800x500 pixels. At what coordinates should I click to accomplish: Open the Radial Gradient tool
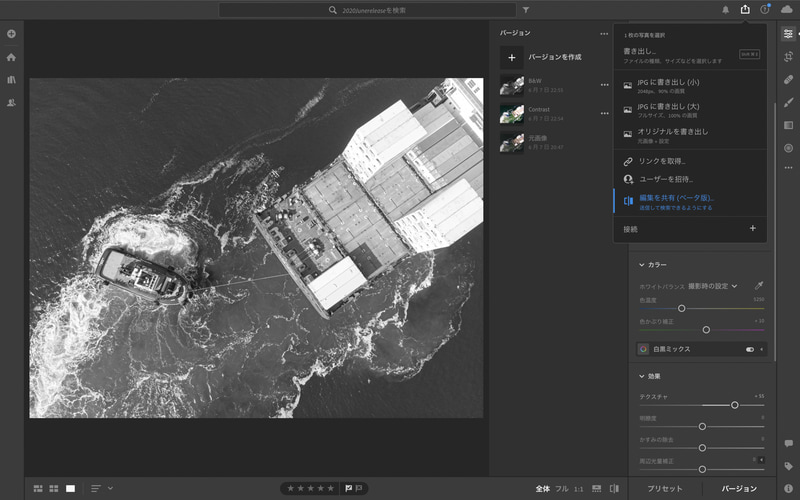tap(788, 148)
